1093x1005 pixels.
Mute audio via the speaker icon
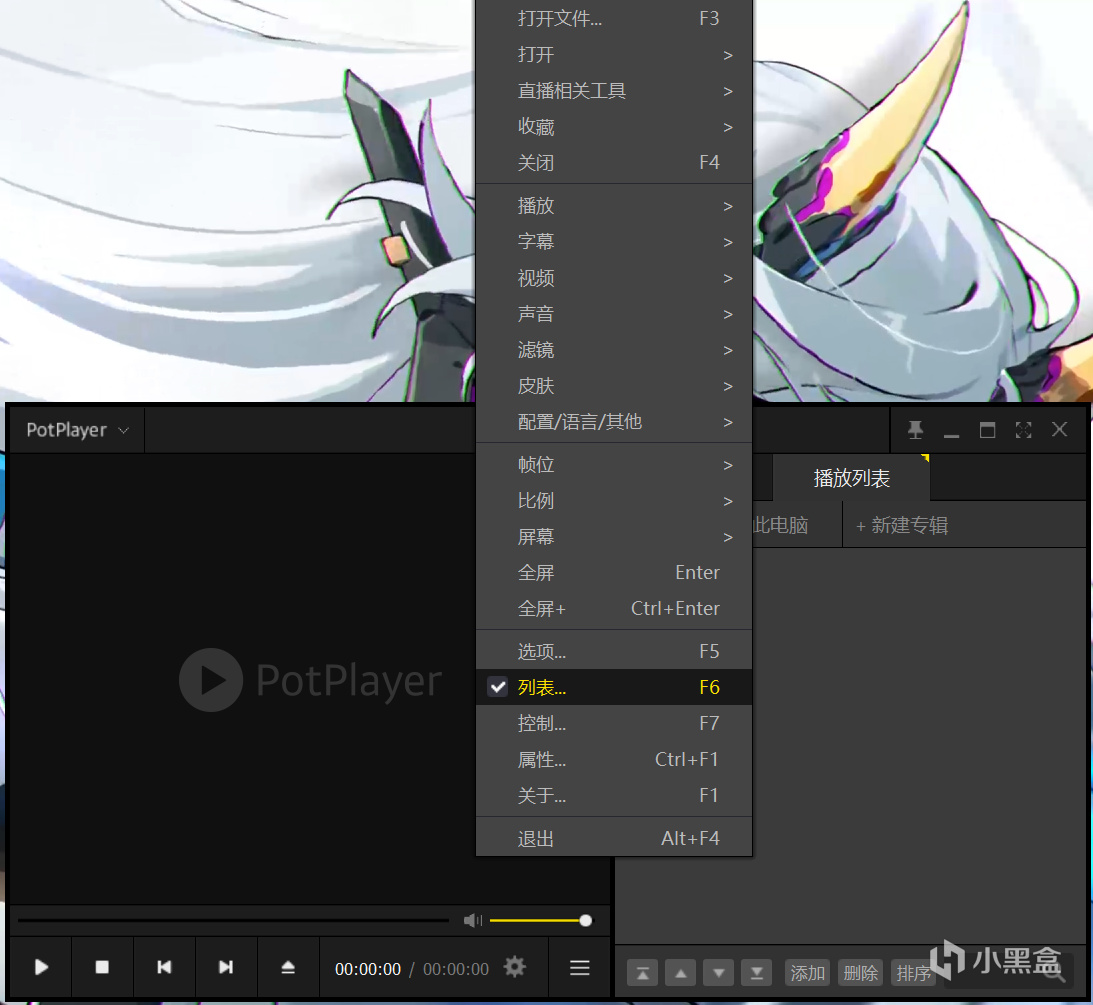(472, 920)
